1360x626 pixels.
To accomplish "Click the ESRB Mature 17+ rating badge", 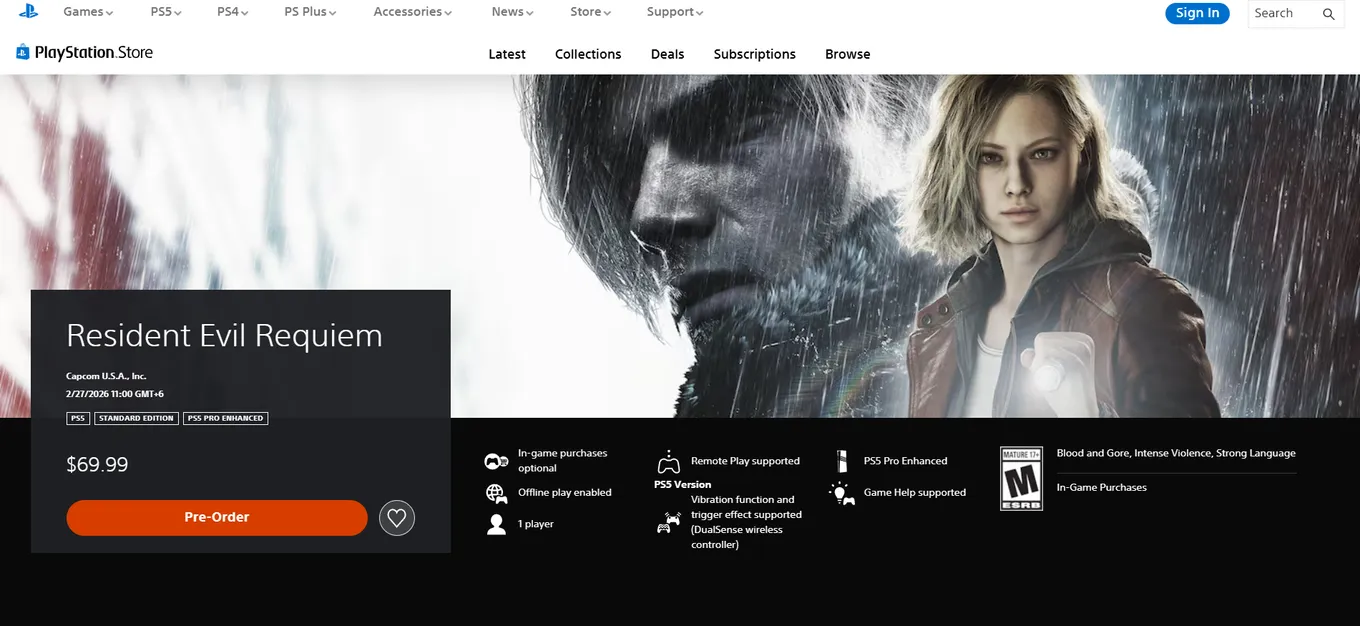I will tap(1021, 479).
